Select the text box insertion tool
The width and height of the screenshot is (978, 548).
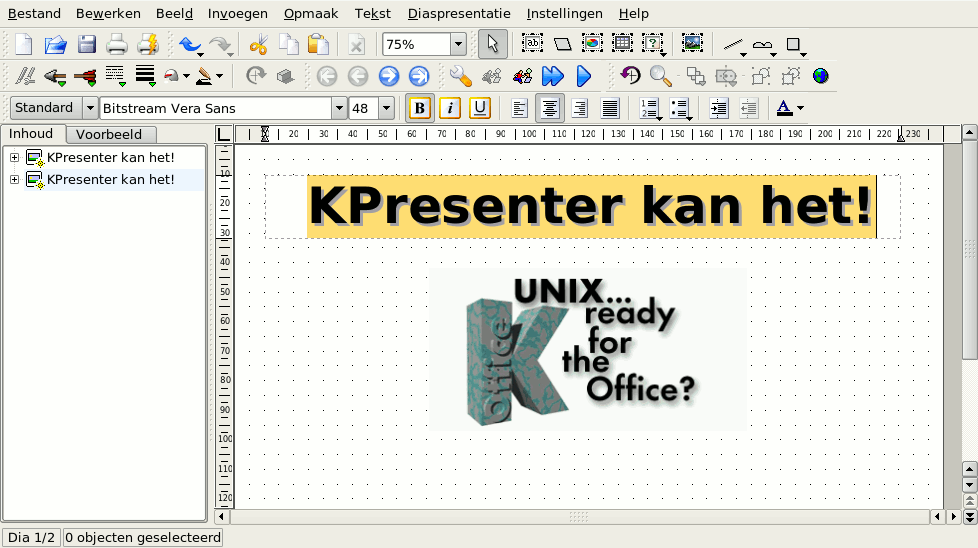[x=532, y=44]
